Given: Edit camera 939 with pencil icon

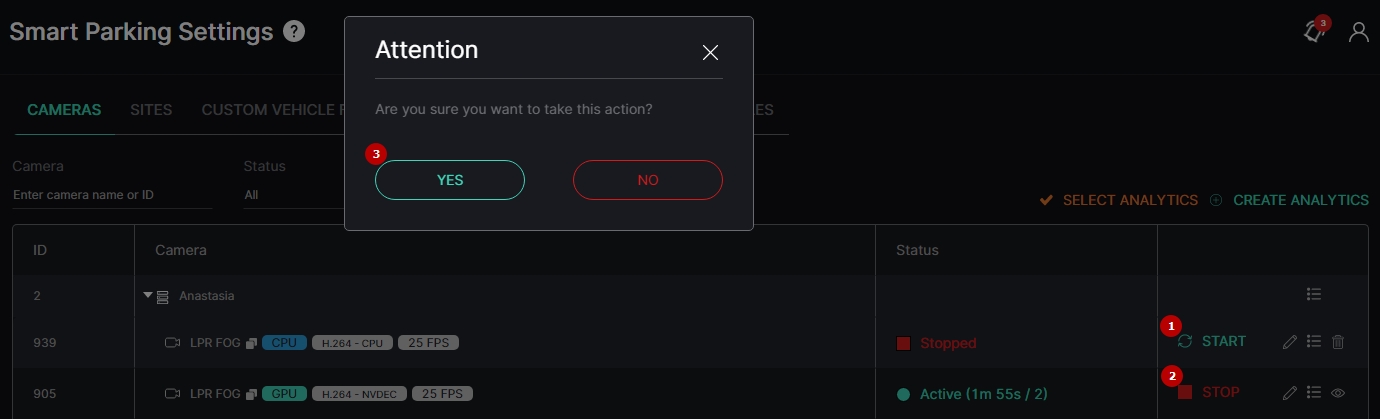Looking at the screenshot, I should click(1290, 342).
